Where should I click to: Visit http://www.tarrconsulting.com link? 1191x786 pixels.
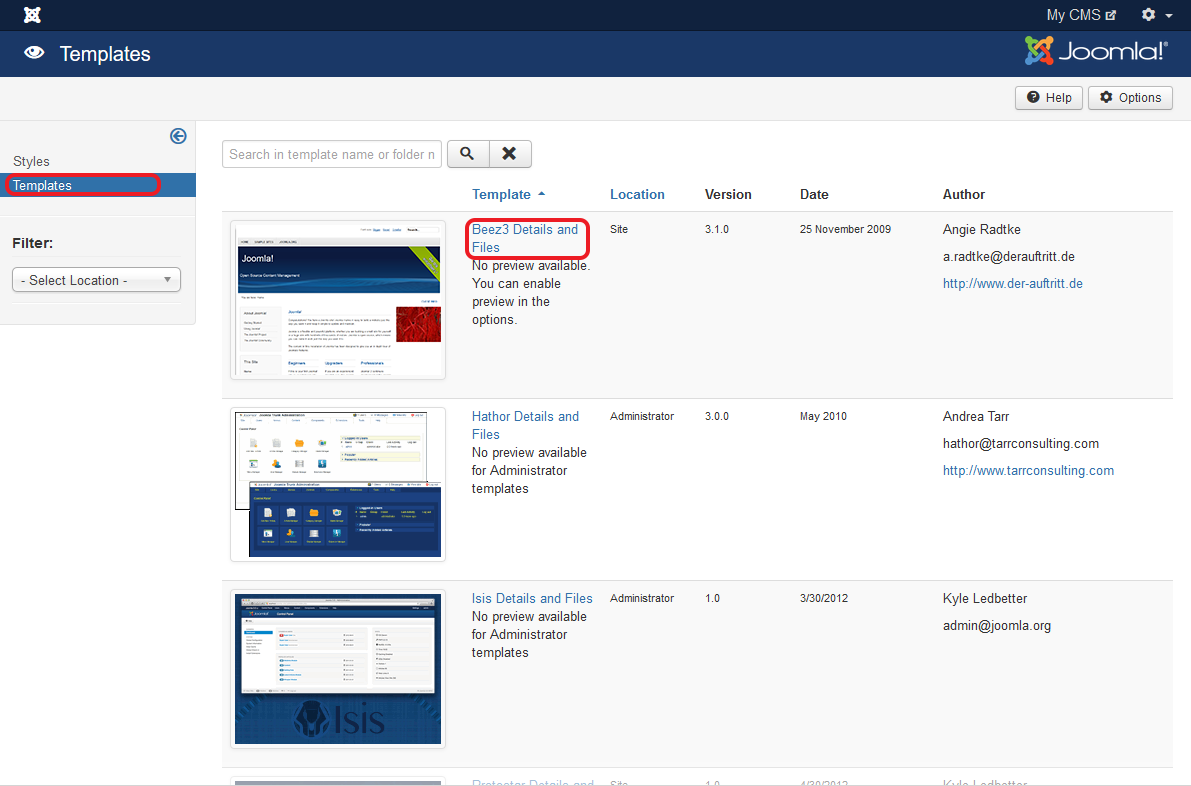click(x=1028, y=470)
